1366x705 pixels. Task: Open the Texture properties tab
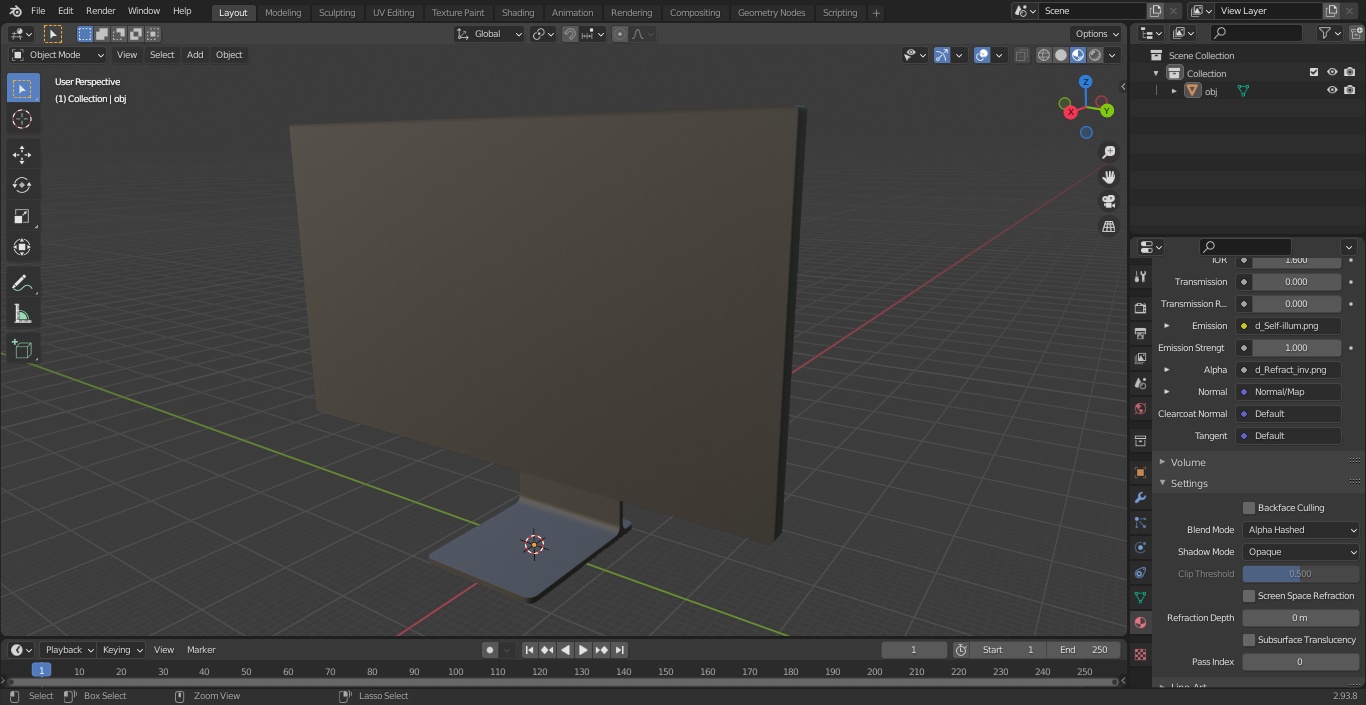click(x=1140, y=655)
